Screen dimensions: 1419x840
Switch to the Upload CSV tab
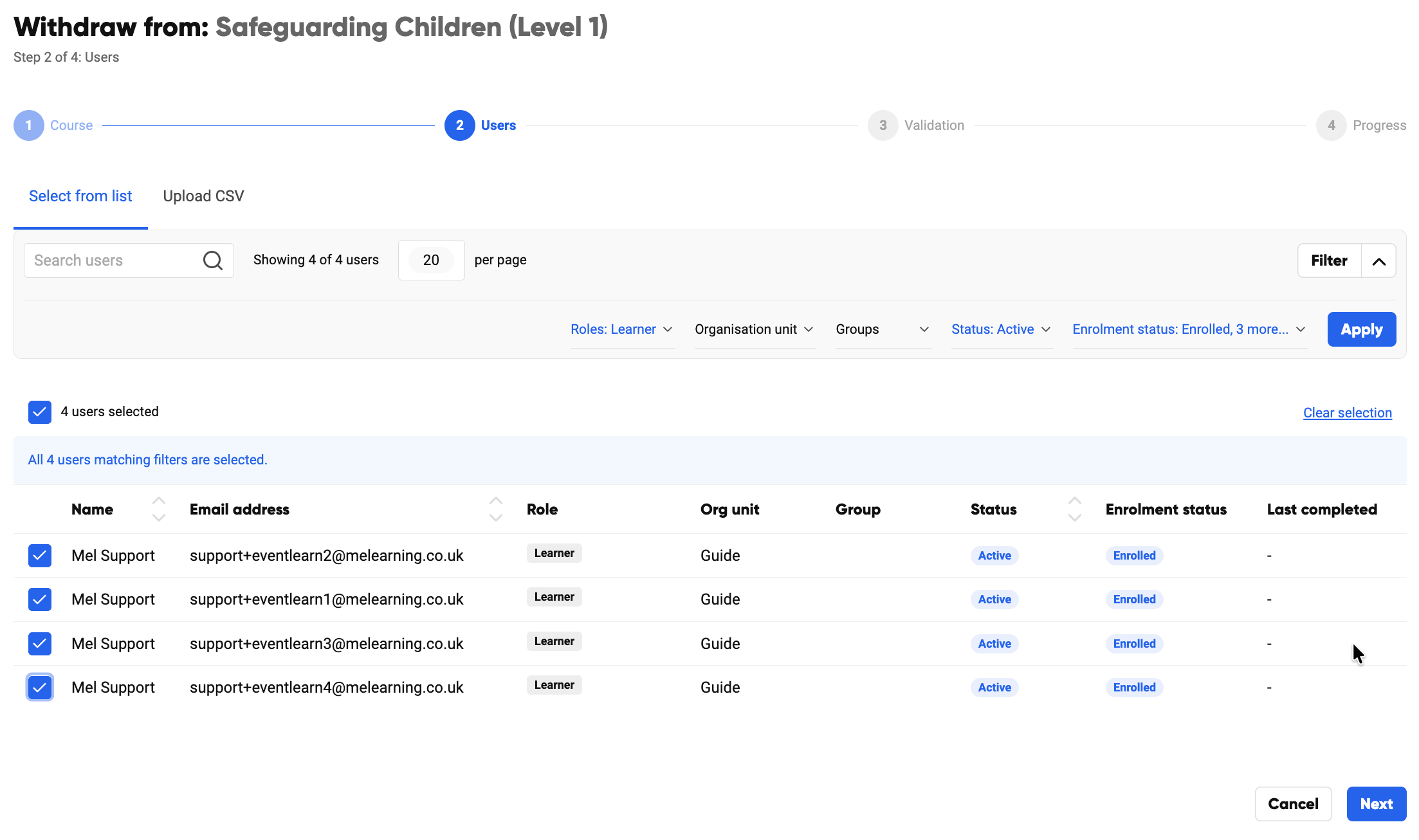click(203, 196)
